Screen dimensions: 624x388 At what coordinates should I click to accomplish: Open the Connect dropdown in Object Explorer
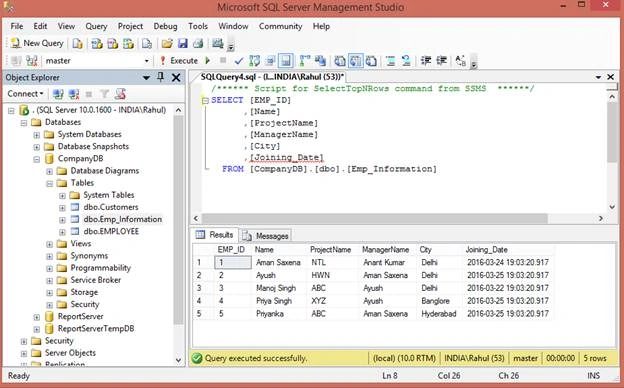[x=25, y=94]
